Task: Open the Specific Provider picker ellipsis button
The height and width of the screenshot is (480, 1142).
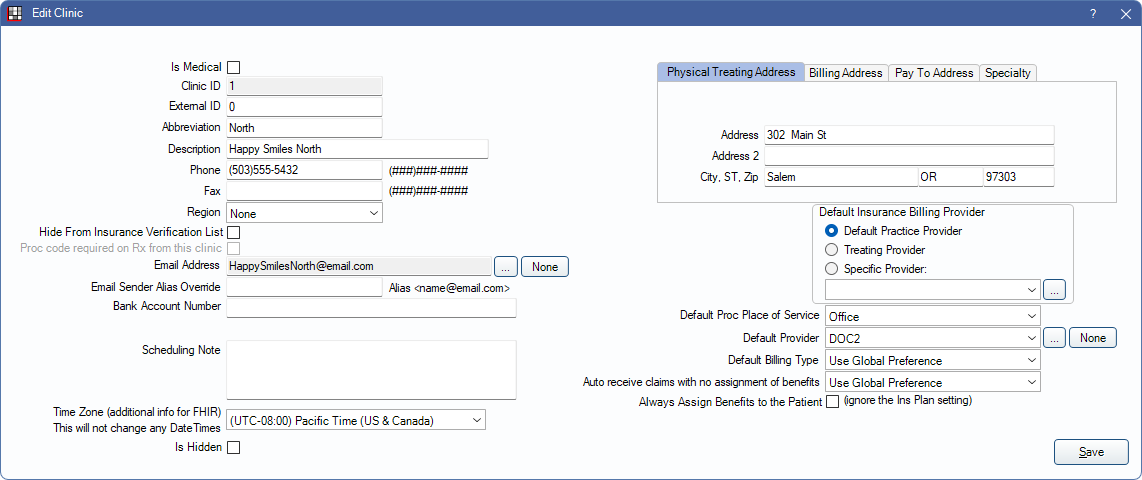Action: click(1054, 289)
